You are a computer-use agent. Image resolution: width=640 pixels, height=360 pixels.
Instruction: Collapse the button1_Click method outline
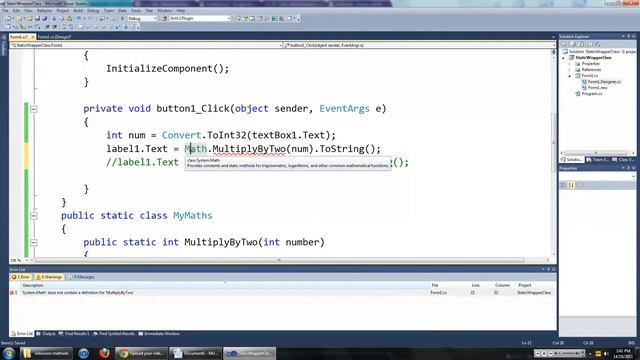click(x=34, y=109)
